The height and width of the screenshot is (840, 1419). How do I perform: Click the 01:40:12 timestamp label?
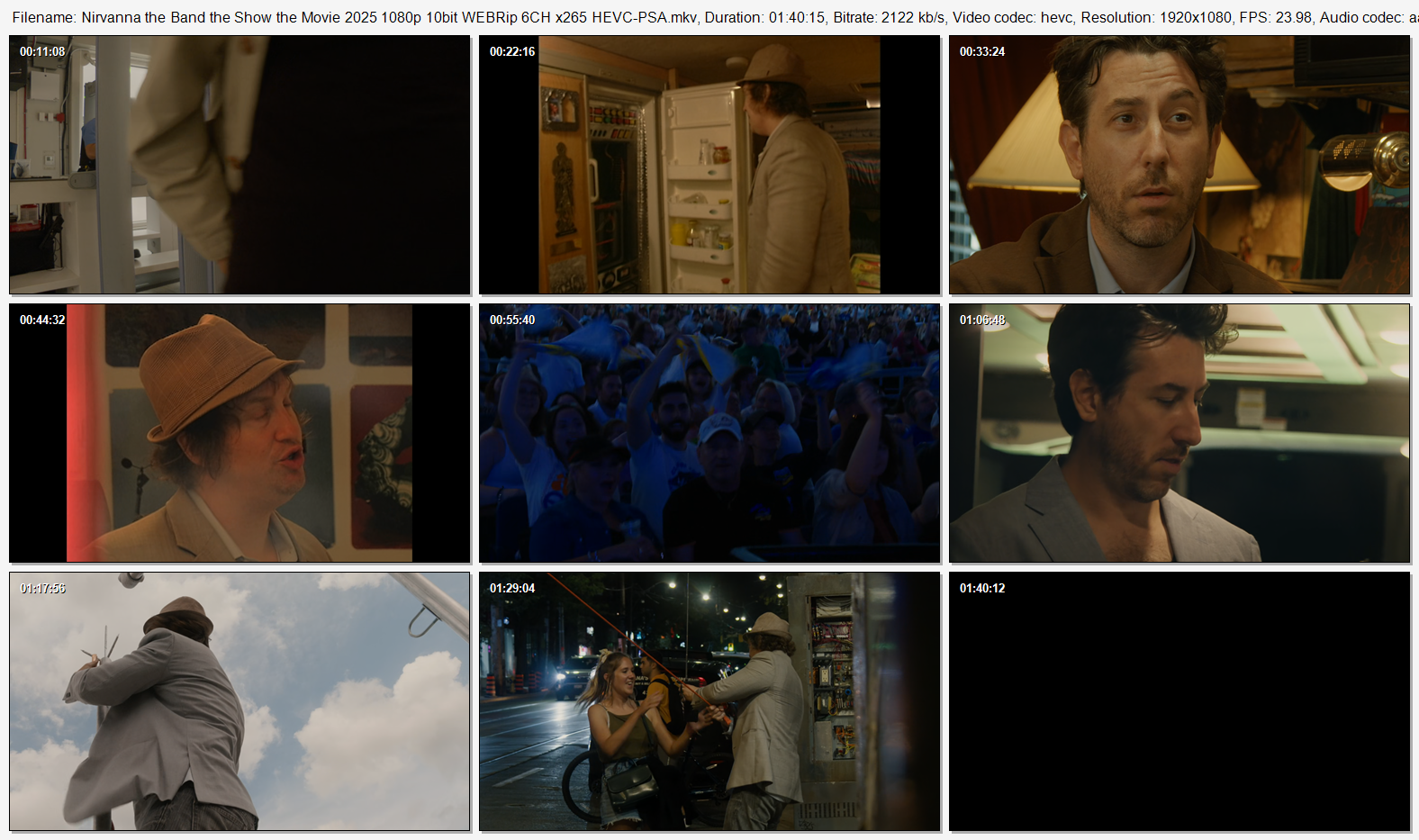click(x=982, y=589)
